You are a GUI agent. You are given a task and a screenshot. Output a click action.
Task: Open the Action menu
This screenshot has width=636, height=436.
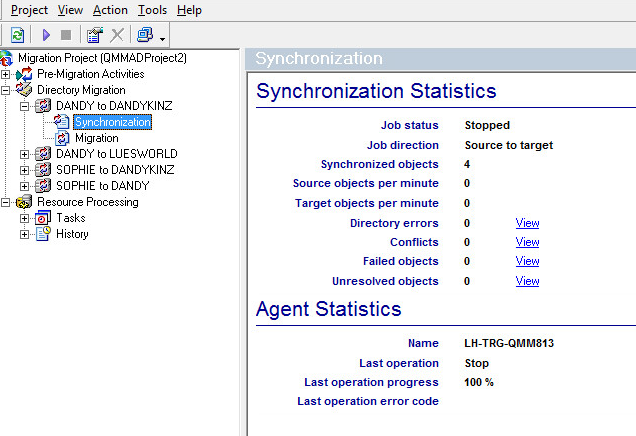pyautogui.click(x=110, y=10)
